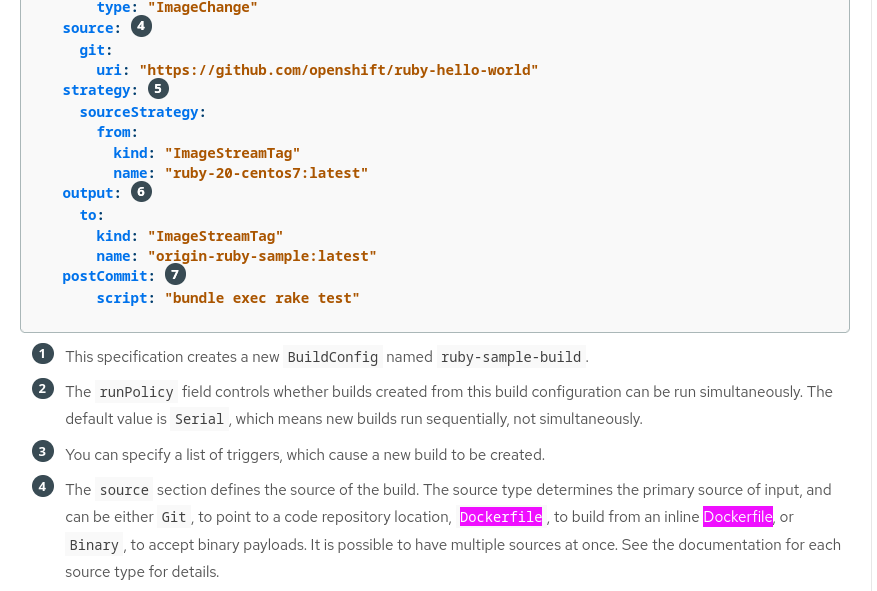Select callout marker 3 about triggers
The width and height of the screenshot is (877, 591).
pyautogui.click(x=42, y=451)
